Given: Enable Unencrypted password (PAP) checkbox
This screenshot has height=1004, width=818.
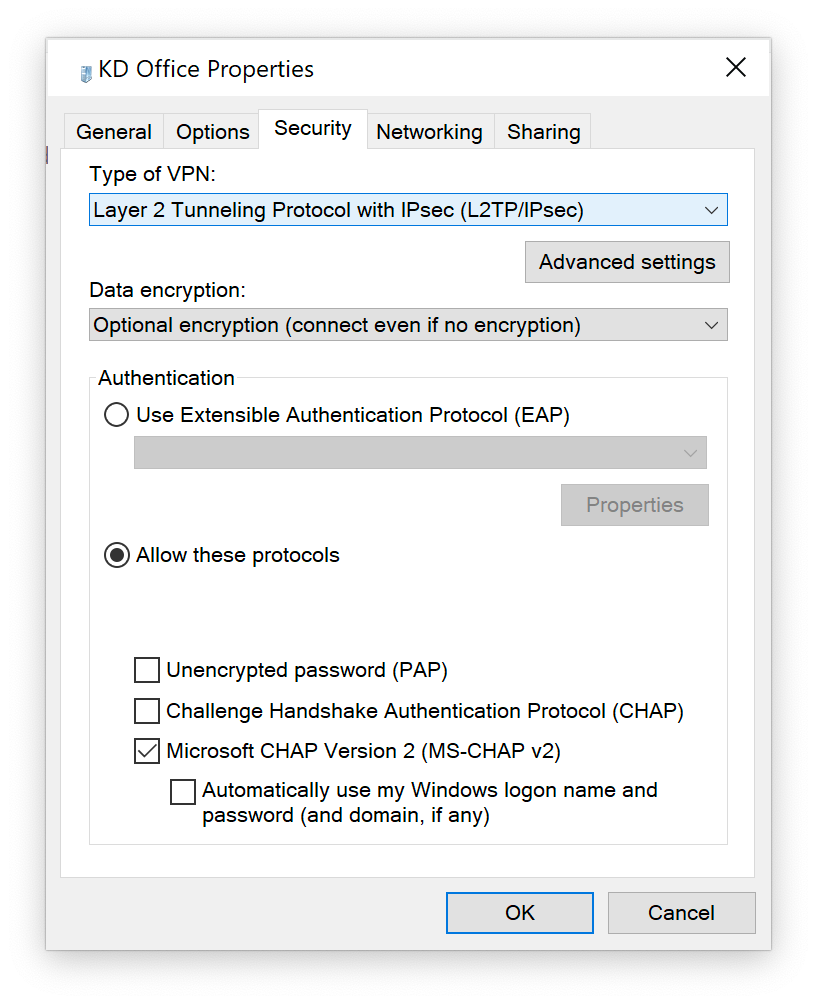Looking at the screenshot, I should tap(147, 670).
